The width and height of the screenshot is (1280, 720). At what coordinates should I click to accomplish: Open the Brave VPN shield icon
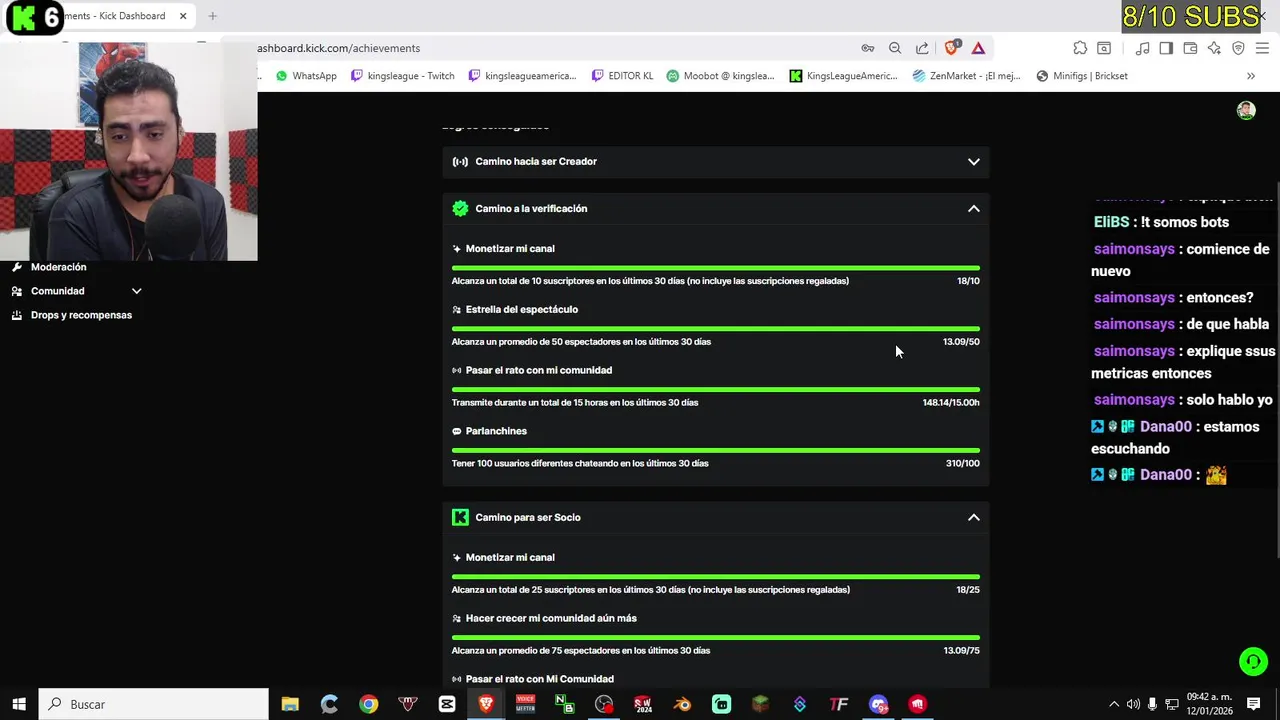click(1238, 48)
